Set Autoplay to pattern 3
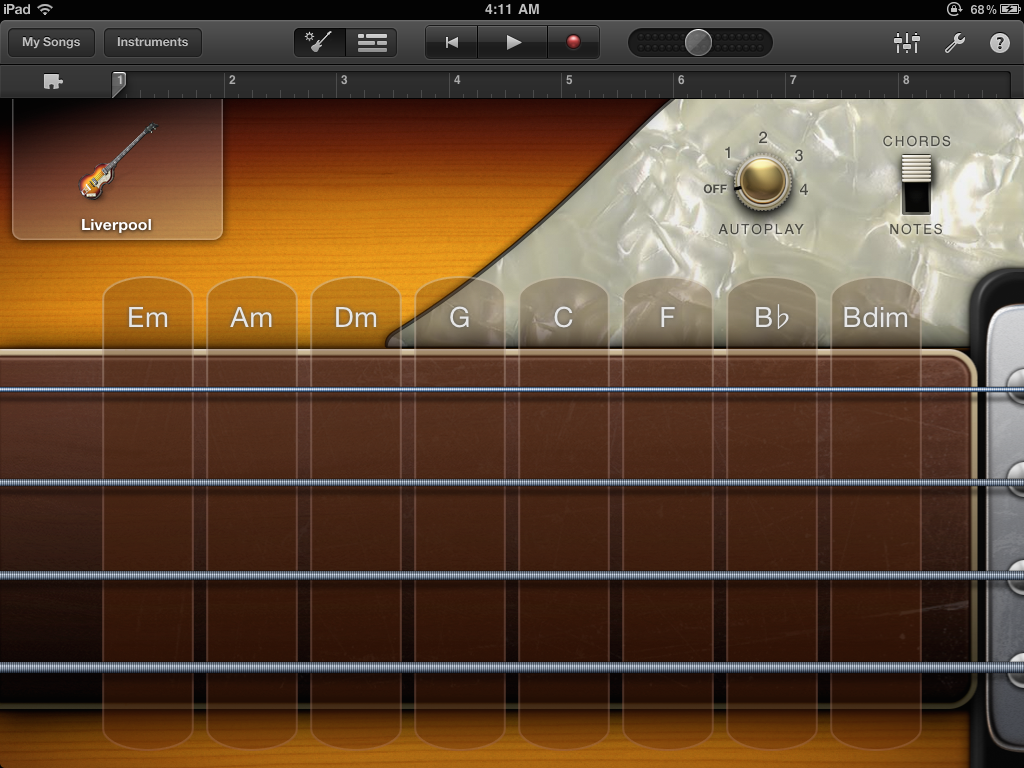 [798, 155]
